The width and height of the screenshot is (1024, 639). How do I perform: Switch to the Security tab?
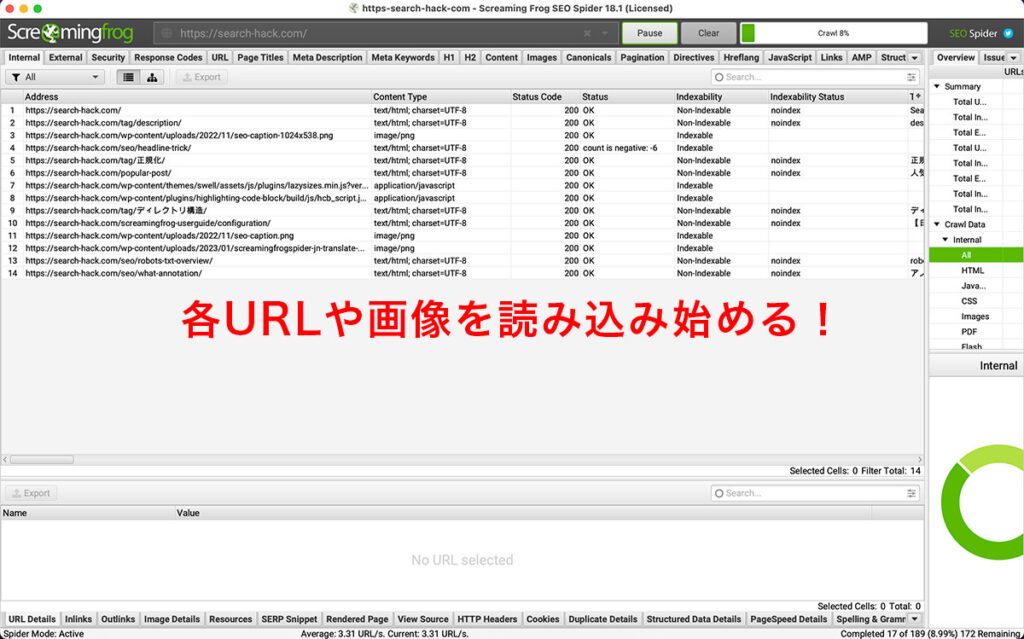(108, 57)
